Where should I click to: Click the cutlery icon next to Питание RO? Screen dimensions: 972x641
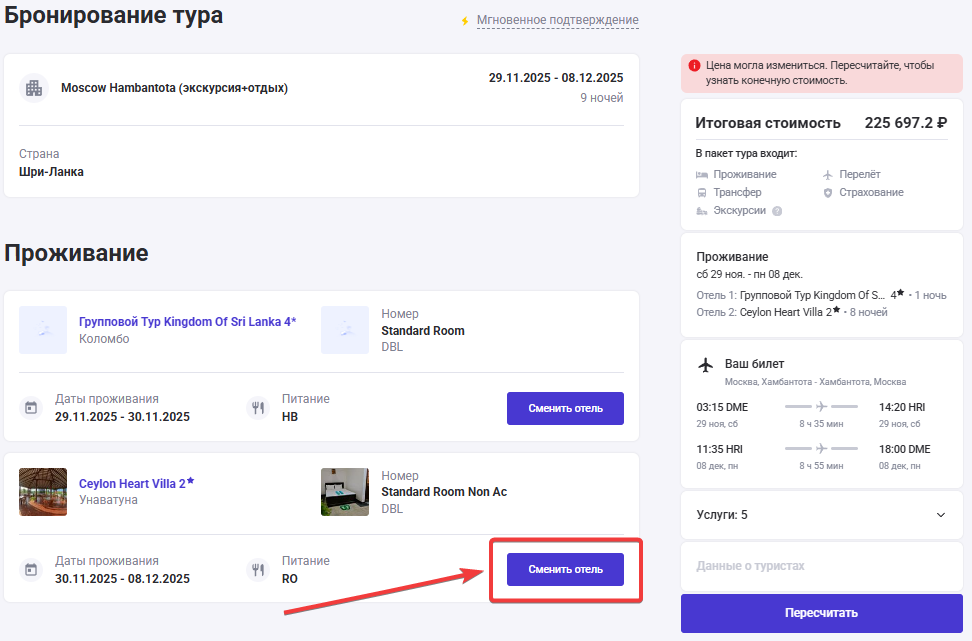(x=258, y=570)
